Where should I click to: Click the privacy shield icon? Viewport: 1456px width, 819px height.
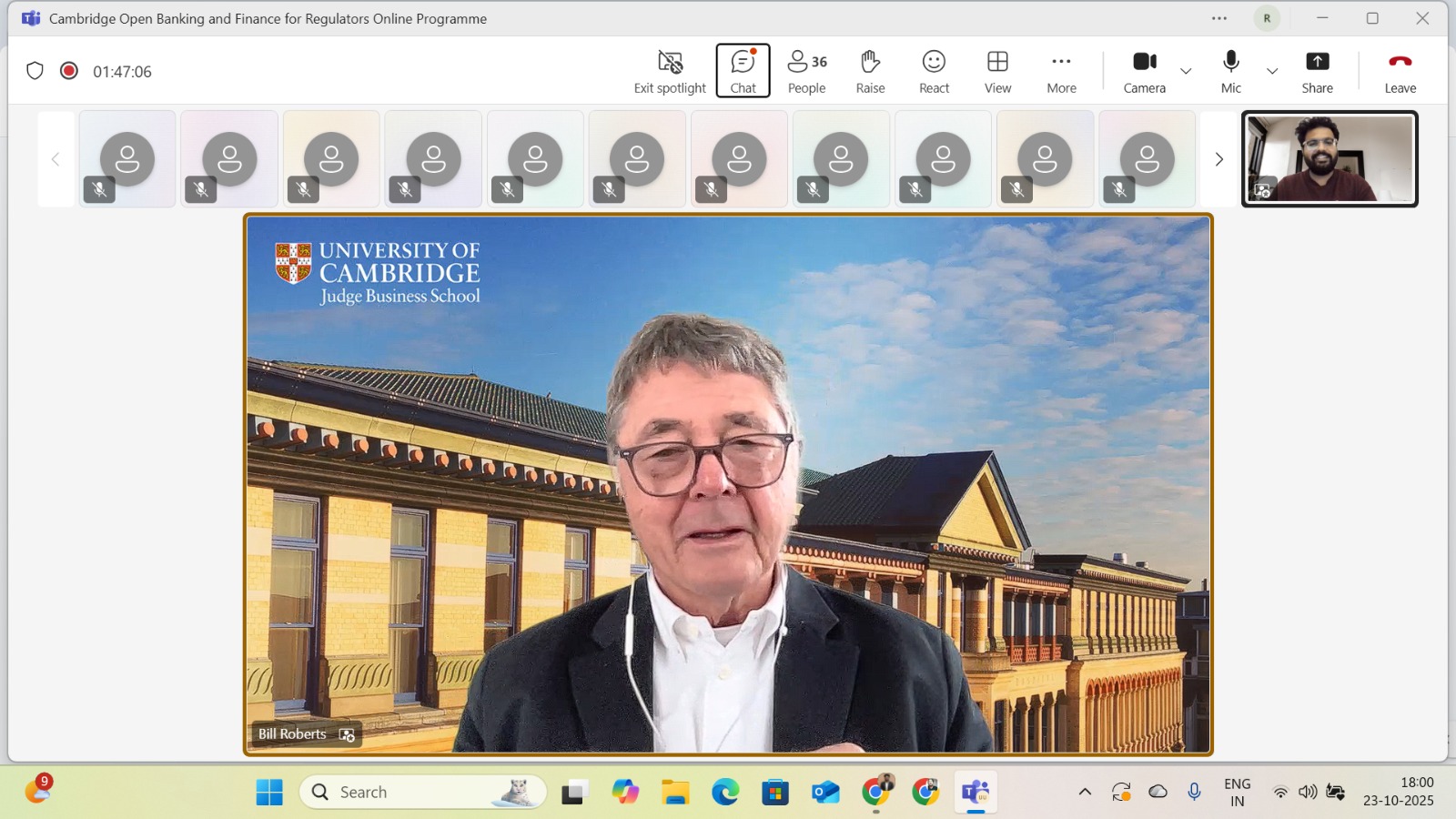tap(35, 71)
